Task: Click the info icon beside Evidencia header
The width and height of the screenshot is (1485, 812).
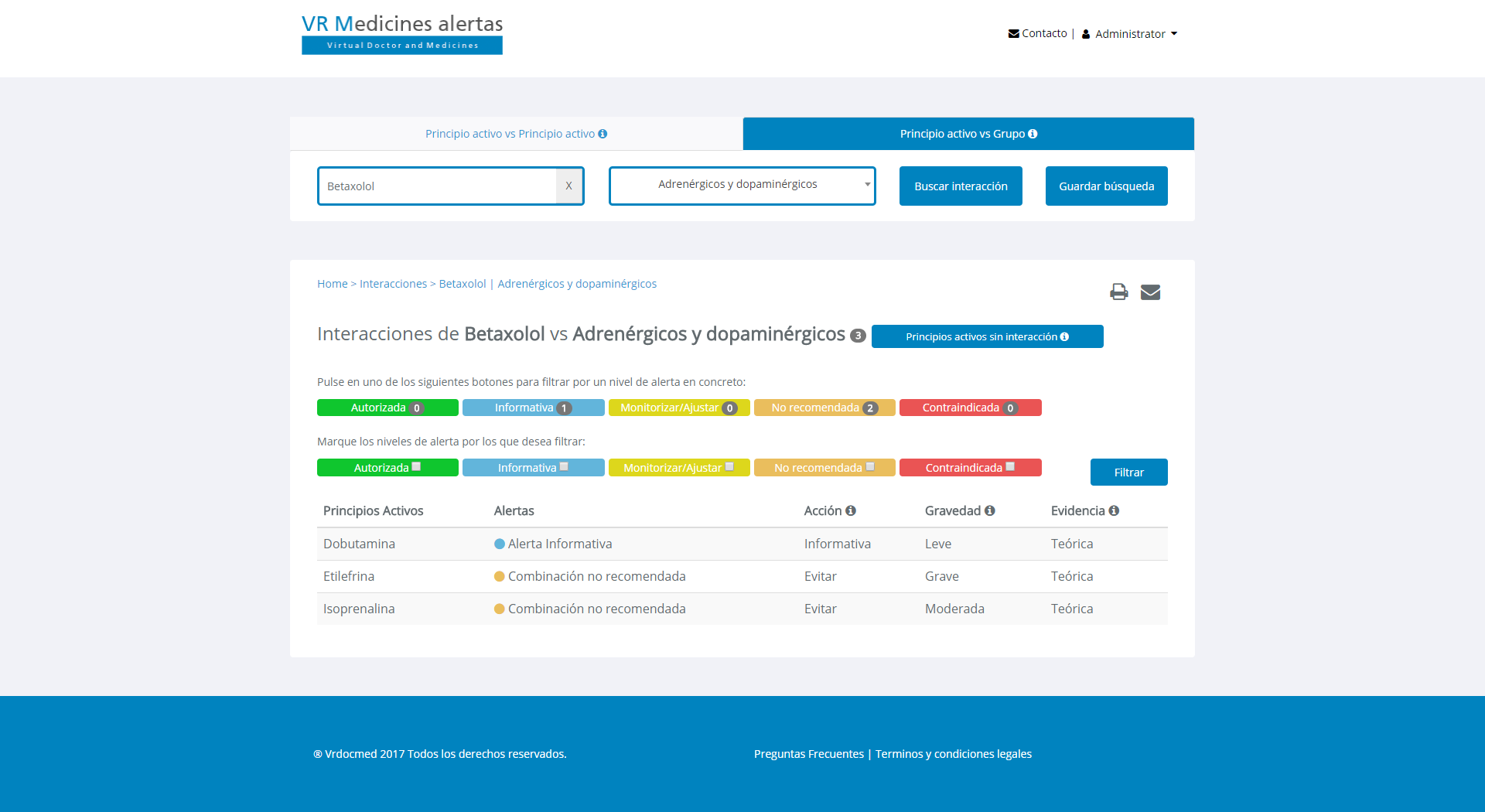Action: point(1114,510)
